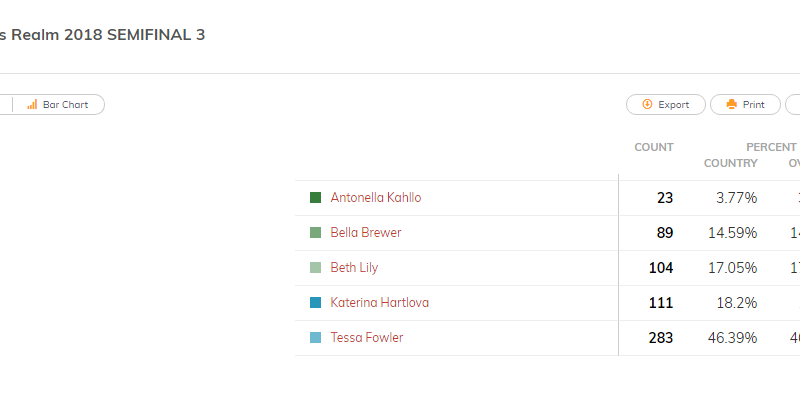
Task: Click Beth Lily light green swatch
Action: pos(315,268)
